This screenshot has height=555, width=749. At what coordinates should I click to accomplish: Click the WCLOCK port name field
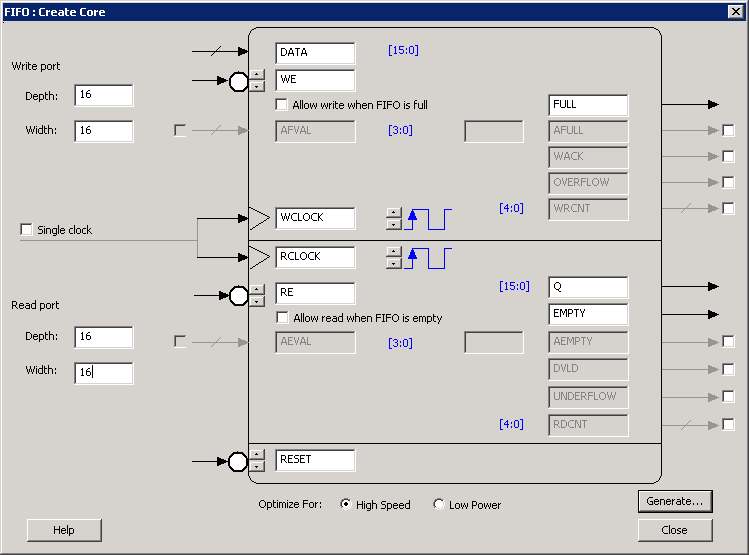click(x=315, y=218)
